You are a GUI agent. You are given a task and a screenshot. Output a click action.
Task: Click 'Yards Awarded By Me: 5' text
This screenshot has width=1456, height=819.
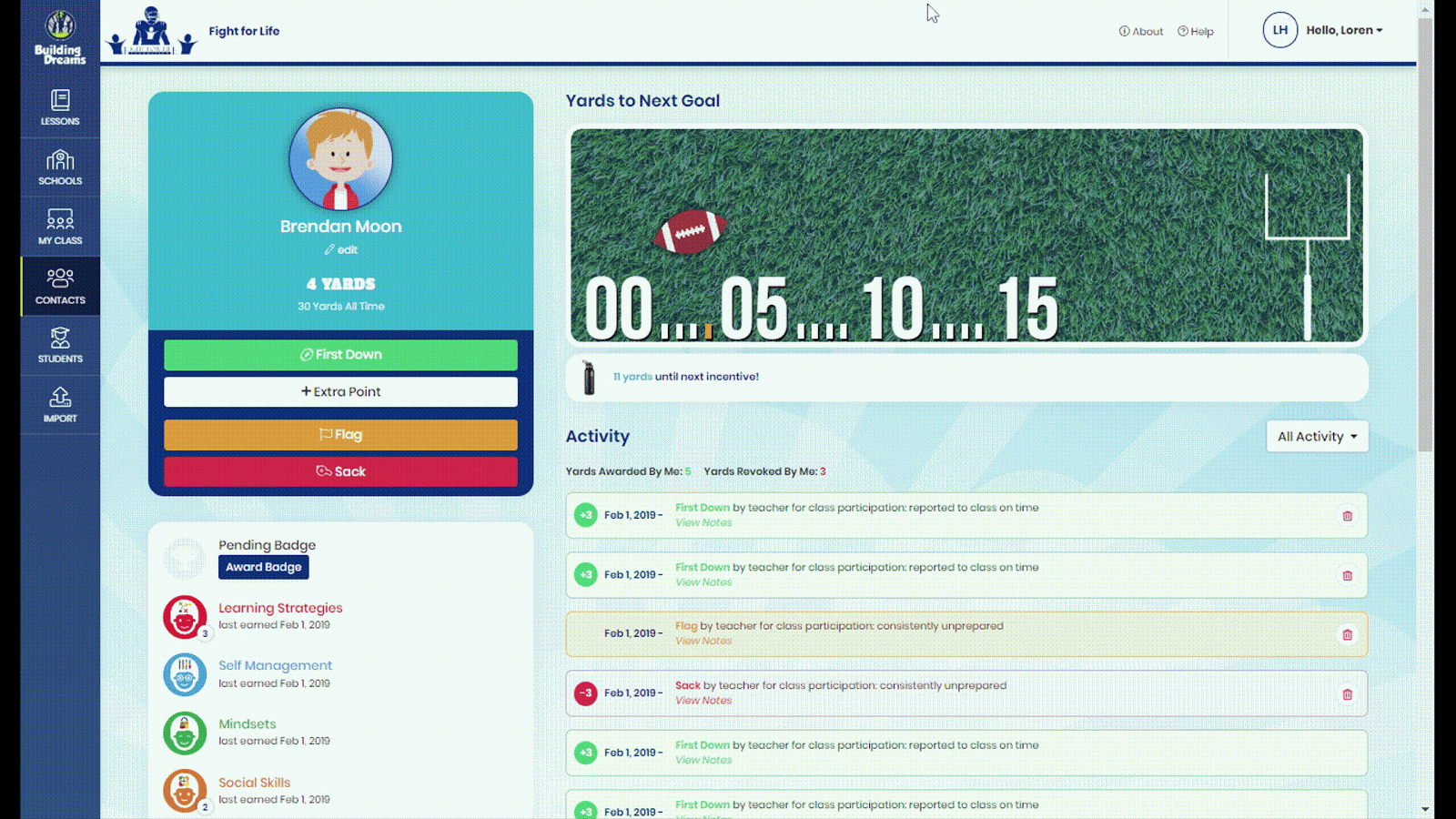coord(628,471)
